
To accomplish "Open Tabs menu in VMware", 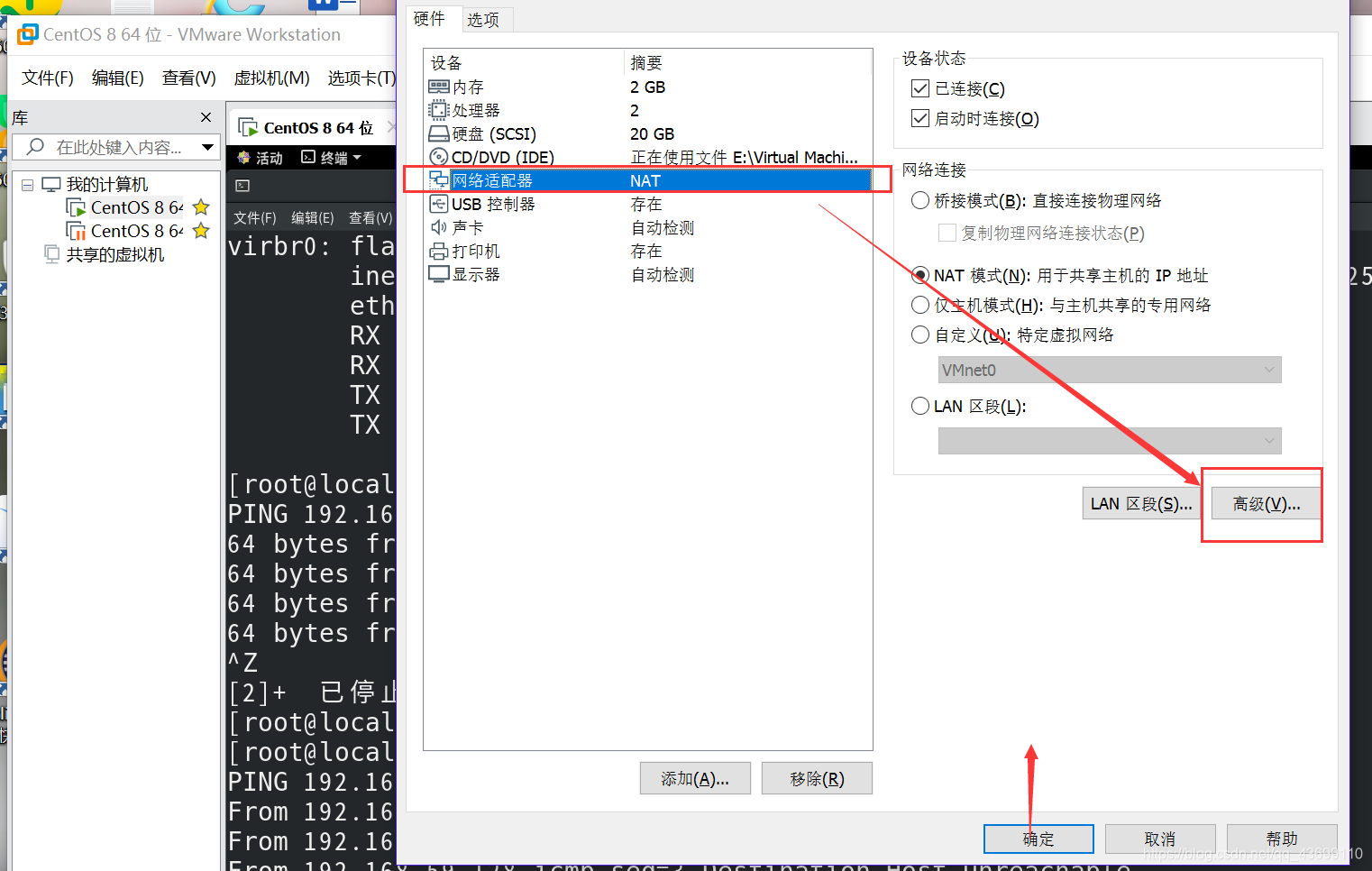I will click(361, 78).
